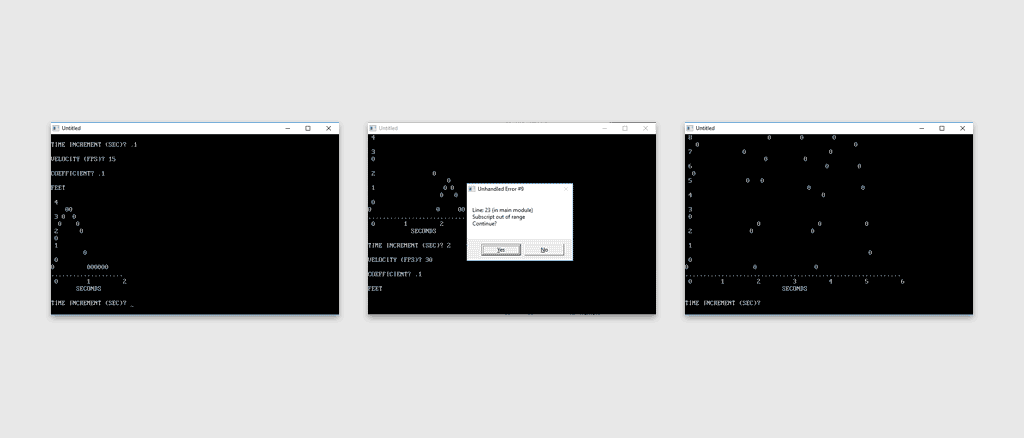Viewport: 1024px width, 438px height.
Task: Open the middle window's system menu icon
Action: point(373,128)
